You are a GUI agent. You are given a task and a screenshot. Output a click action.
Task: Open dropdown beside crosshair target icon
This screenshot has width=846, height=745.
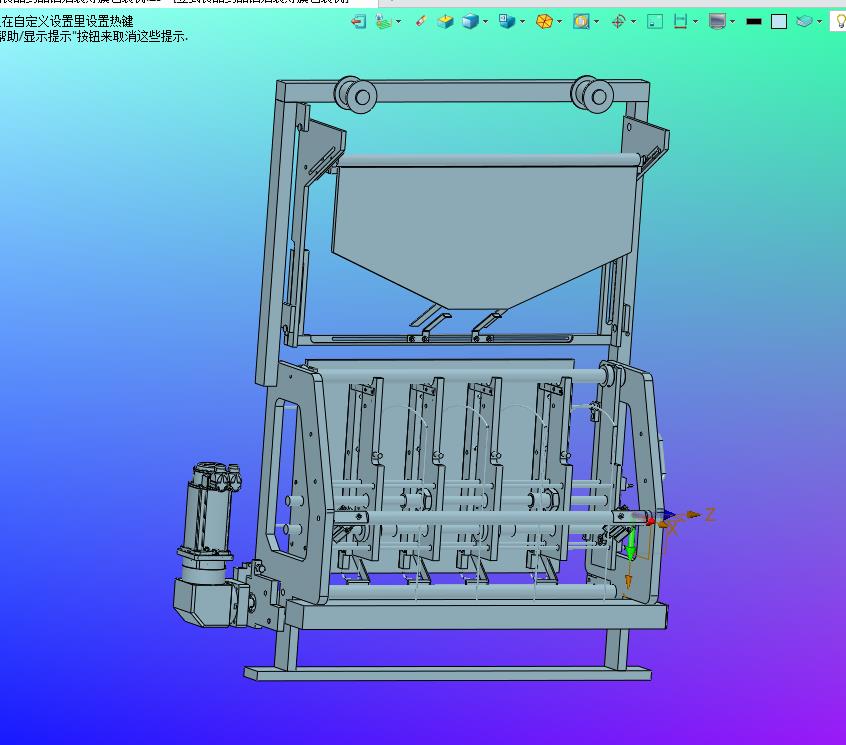(x=633, y=22)
